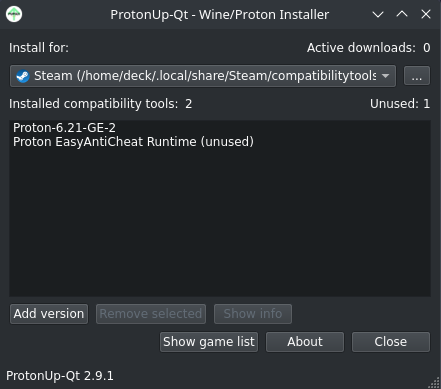
Task: Select Proton-6.21-GE-2 in the tools list
Action: pyautogui.click(x=64, y=128)
